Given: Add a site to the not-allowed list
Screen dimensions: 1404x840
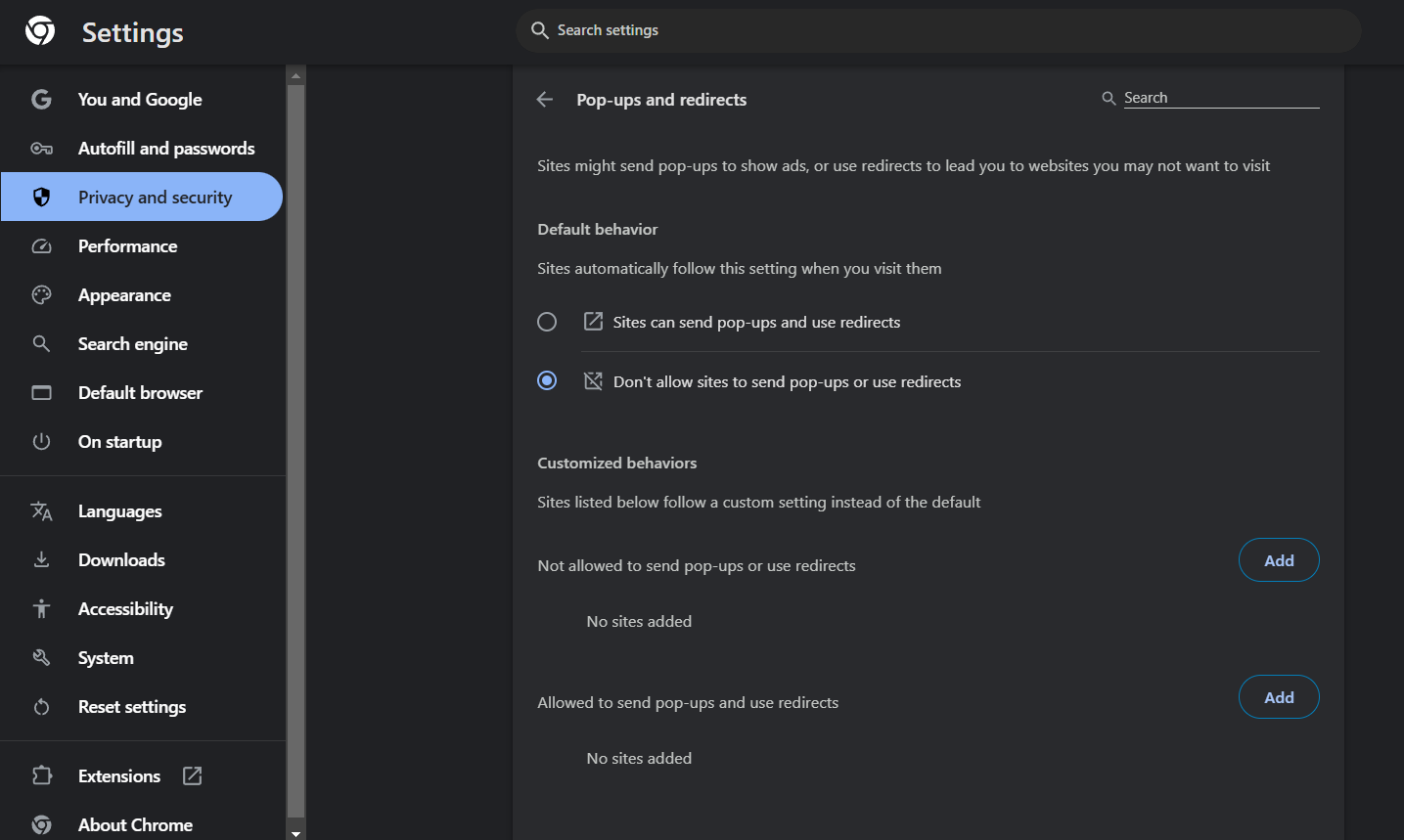Looking at the screenshot, I should click(x=1278, y=560).
